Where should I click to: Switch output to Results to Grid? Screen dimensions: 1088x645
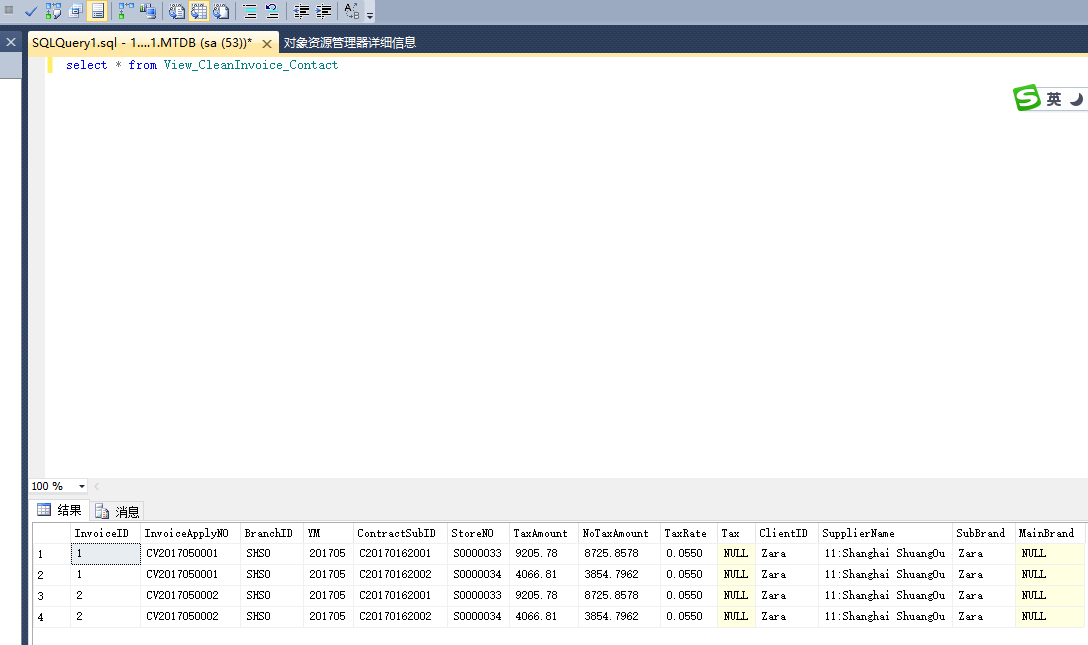coord(199,11)
